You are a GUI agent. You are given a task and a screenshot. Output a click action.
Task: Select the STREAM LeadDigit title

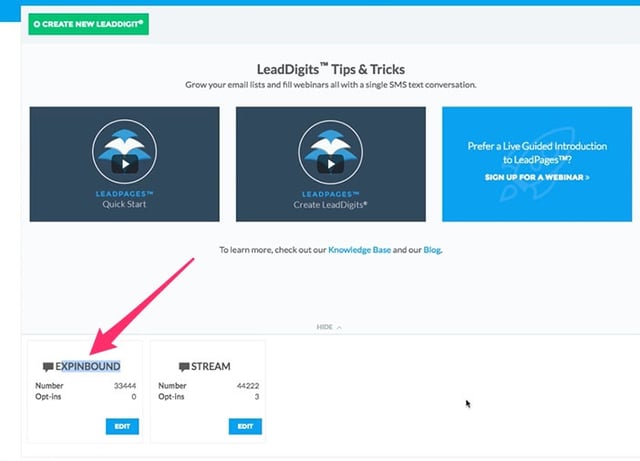(211, 366)
